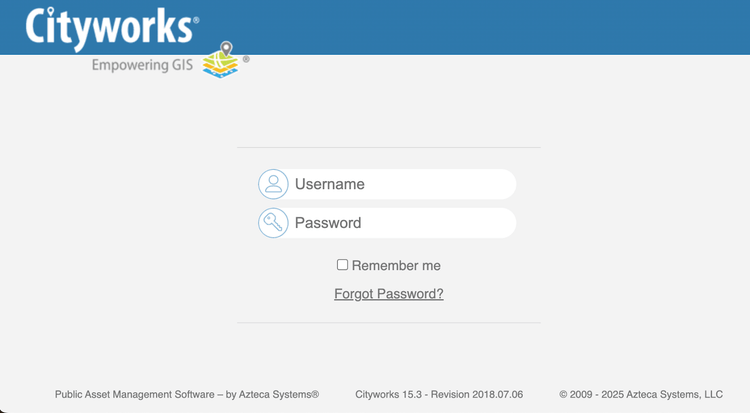Click the GIS map layers icon
The height and width of the screenshot is (413, 750).
(x=220, y=65)
